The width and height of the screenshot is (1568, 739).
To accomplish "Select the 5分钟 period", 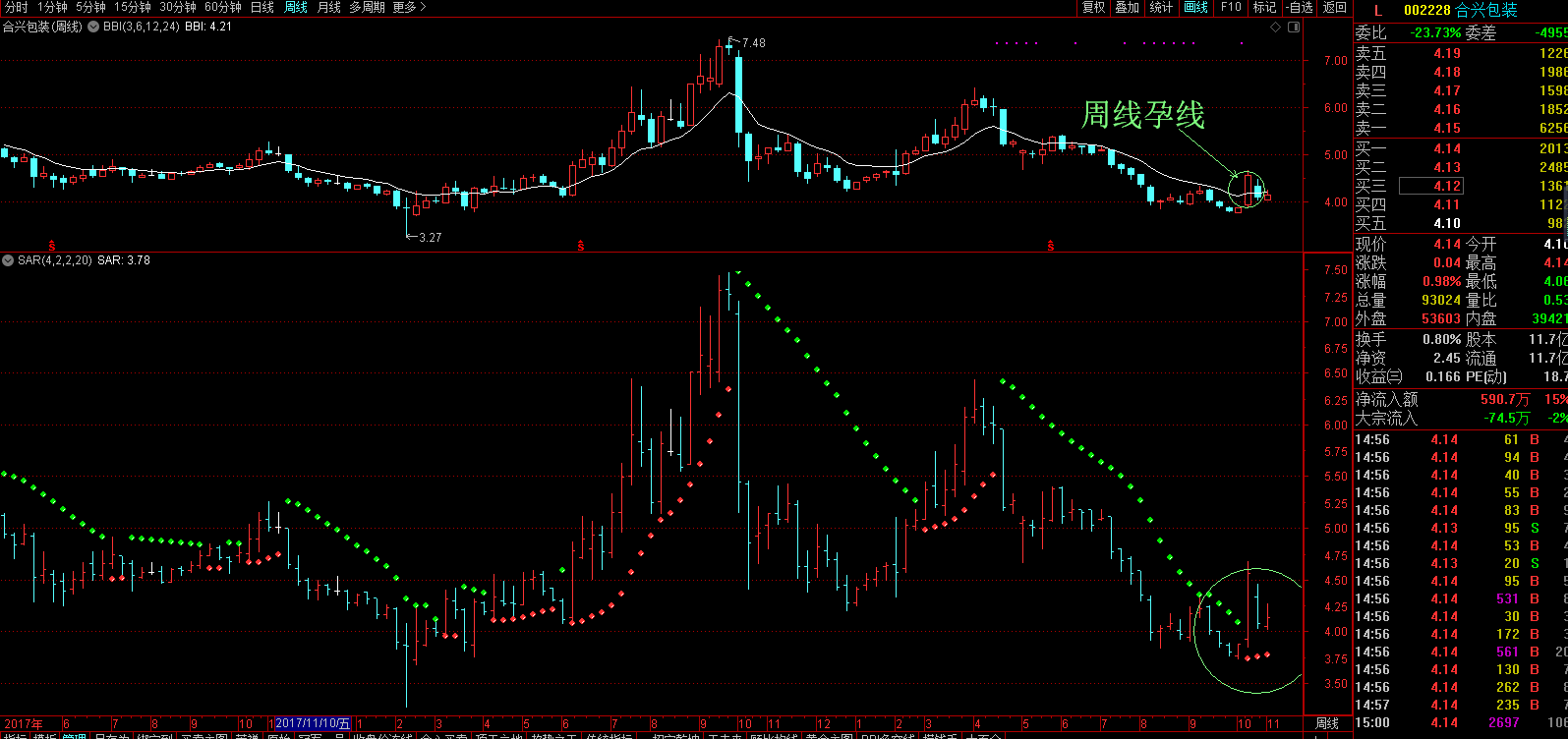I will point(90,7).
